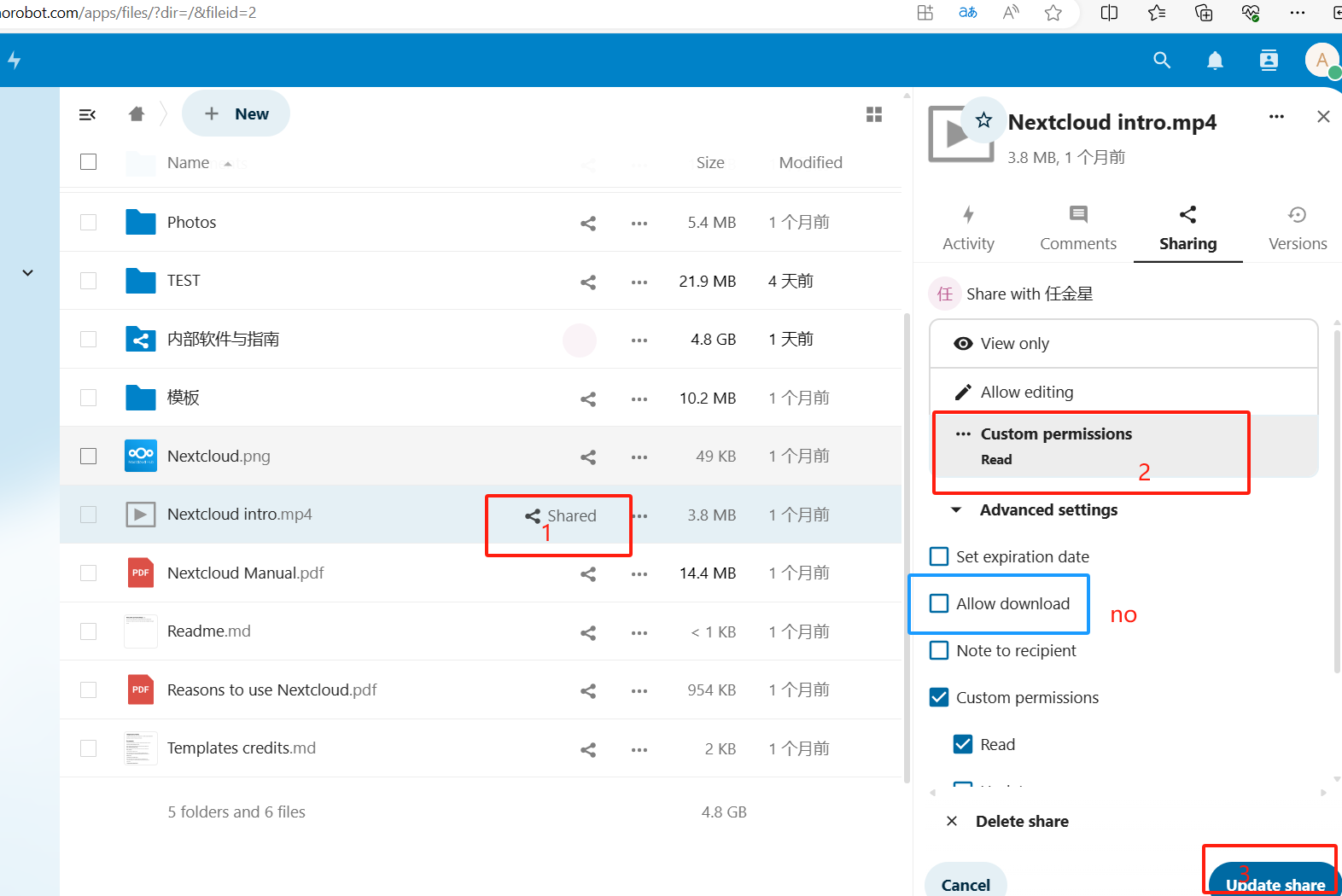Open more actions for Reasons to use Nextcloud.pdf
Viewport: 1342px width, 896px height.
[639, 690]
